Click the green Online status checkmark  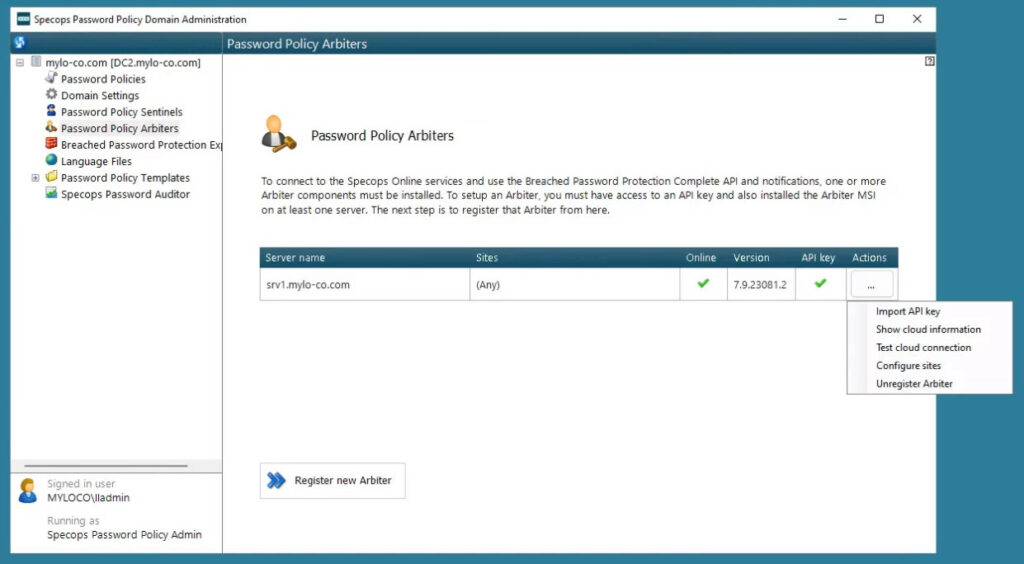pos(703,283)
